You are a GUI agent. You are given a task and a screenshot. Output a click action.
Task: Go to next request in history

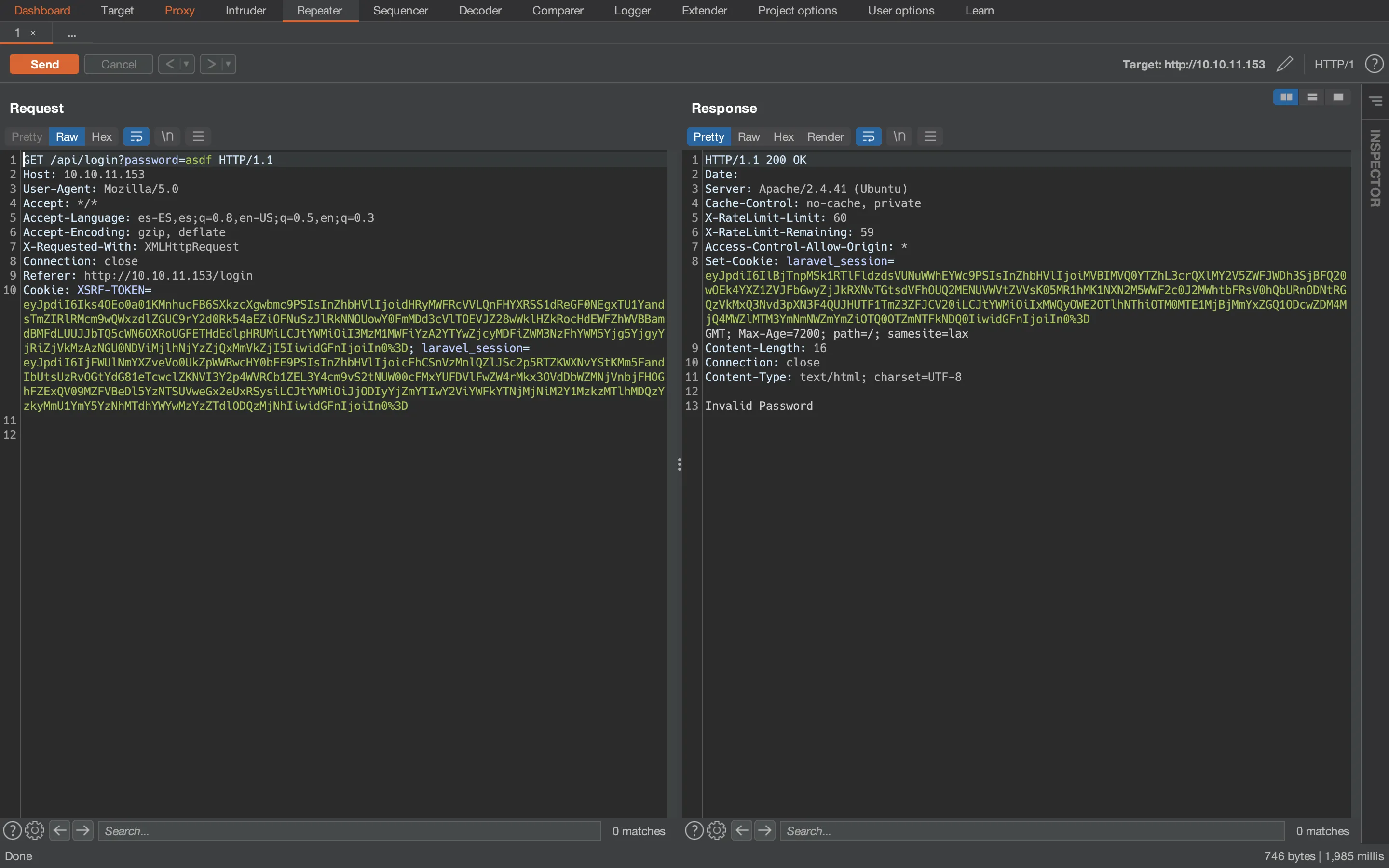(211, 64)
